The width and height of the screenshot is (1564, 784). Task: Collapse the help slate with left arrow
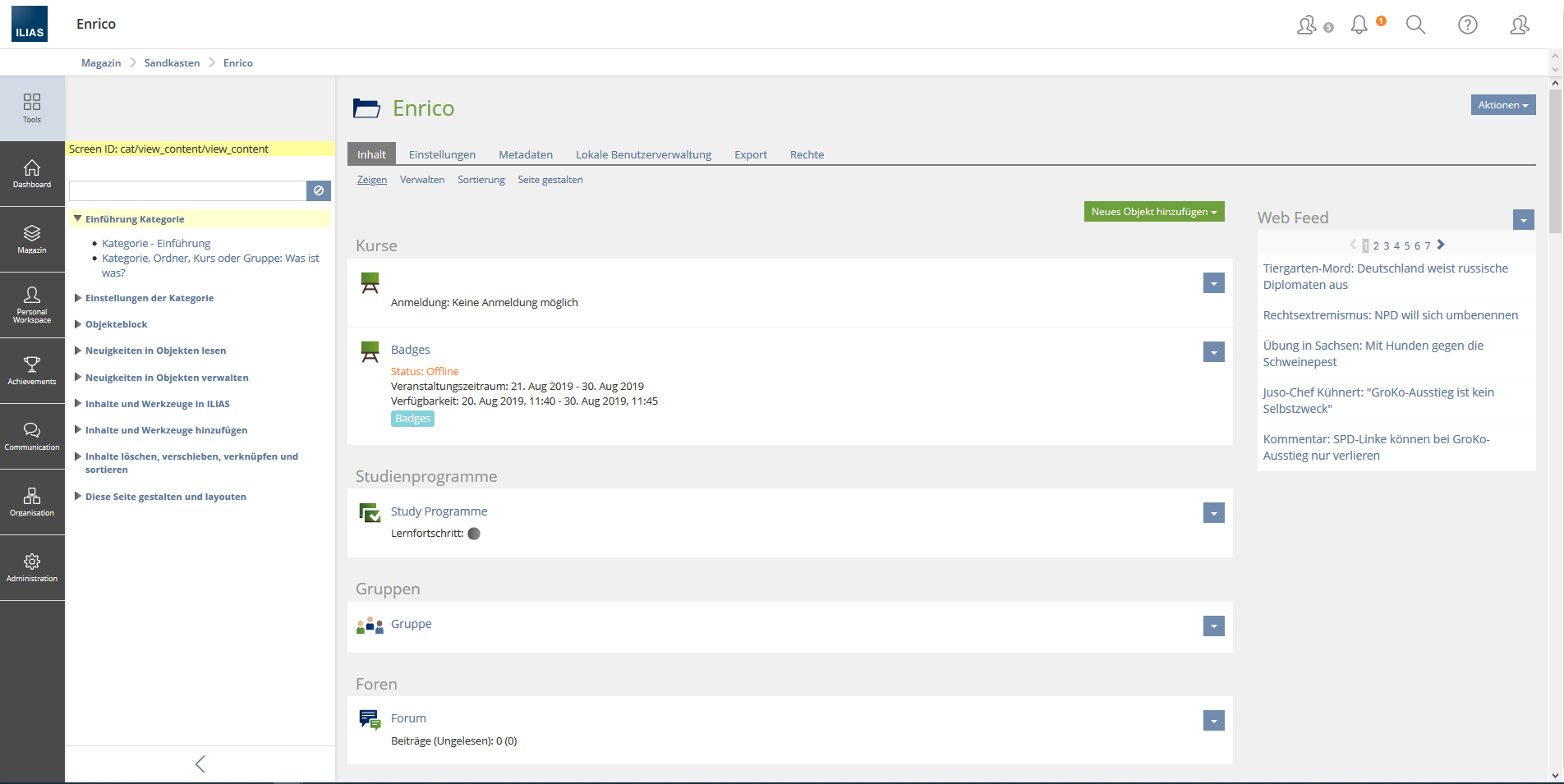[200, 764]
